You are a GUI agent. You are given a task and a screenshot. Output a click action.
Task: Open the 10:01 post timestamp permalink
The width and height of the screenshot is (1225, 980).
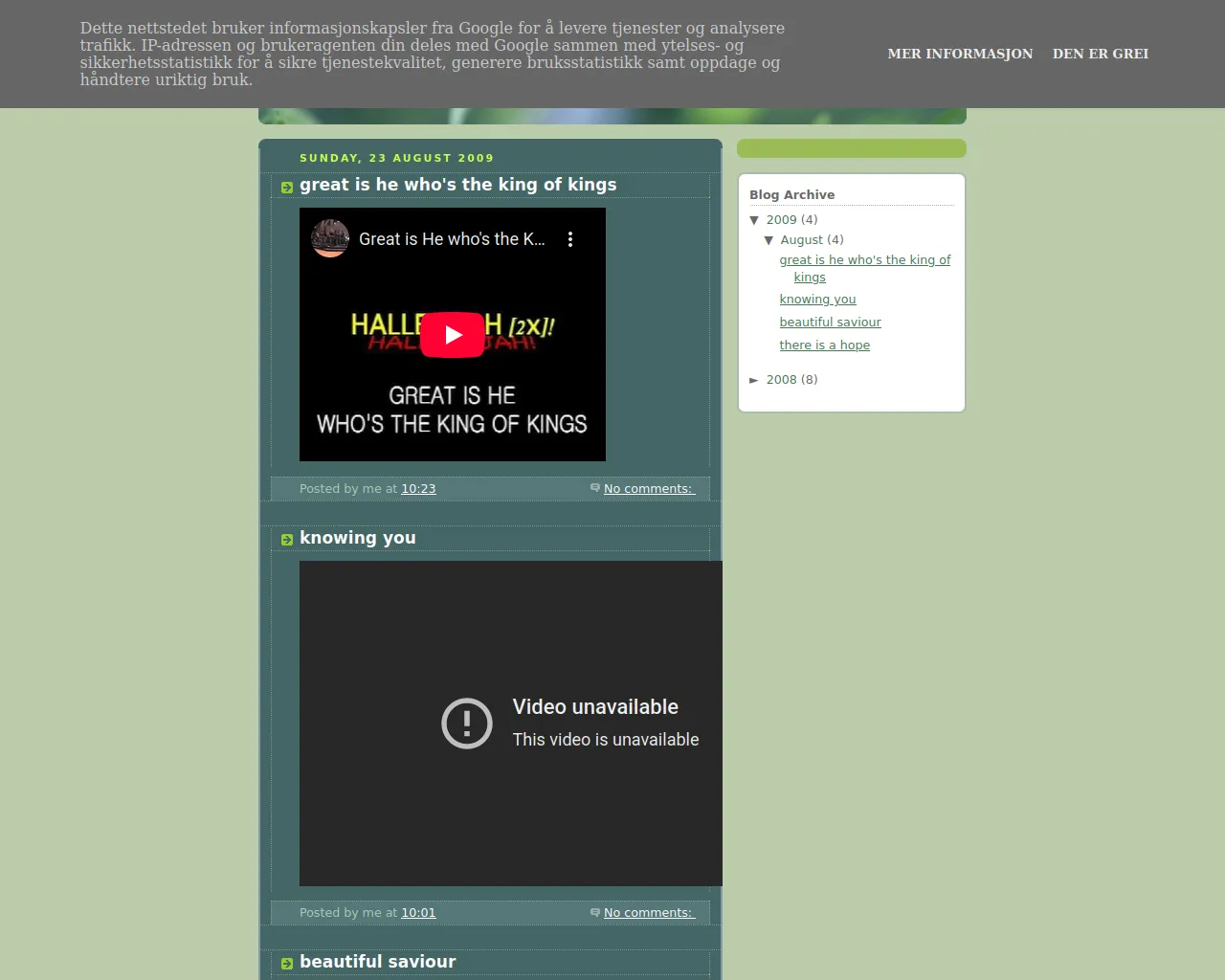click(x=418, y=913)
